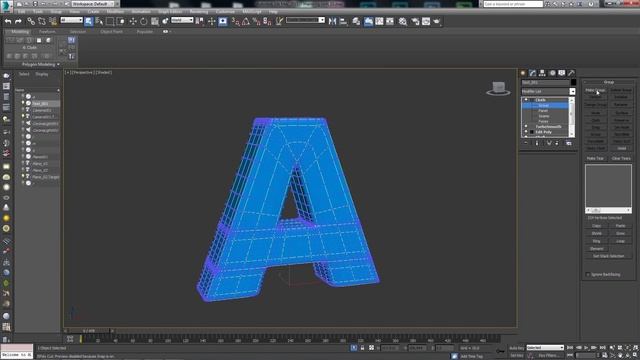Image resolution: width=640 pixels, height=360 pixels.
Task: Click the object color swatch beside name
Action: pyautogui.click(x=573, y=82)
